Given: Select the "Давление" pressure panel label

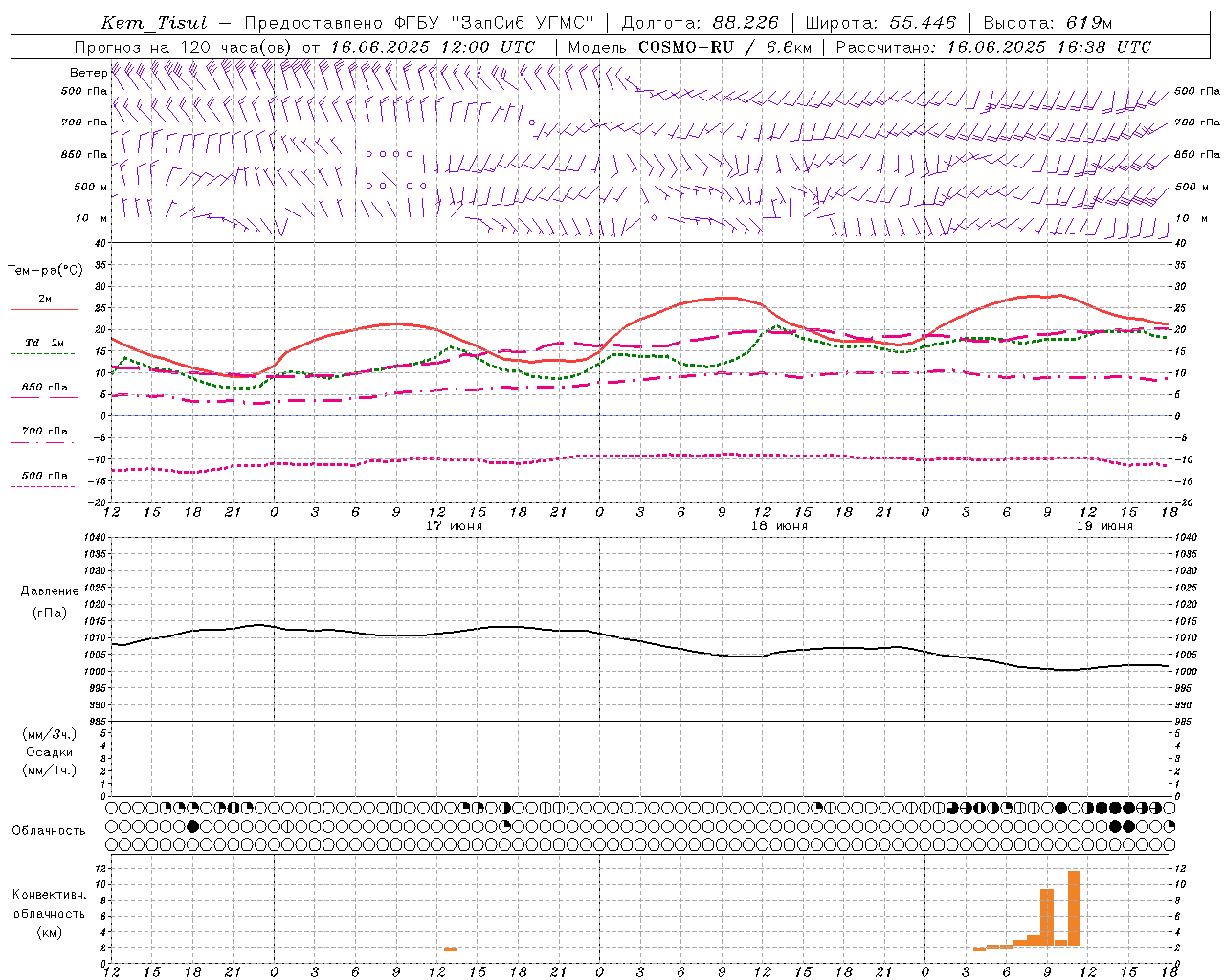Looking at the screenshot, I should [x=50, y=591].
